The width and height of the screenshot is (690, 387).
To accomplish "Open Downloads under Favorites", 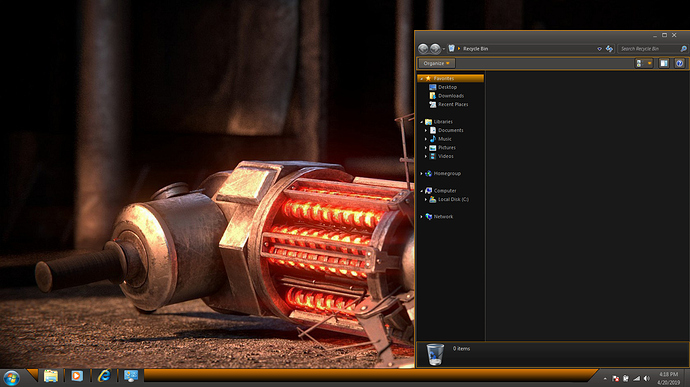I will point(451,96).
